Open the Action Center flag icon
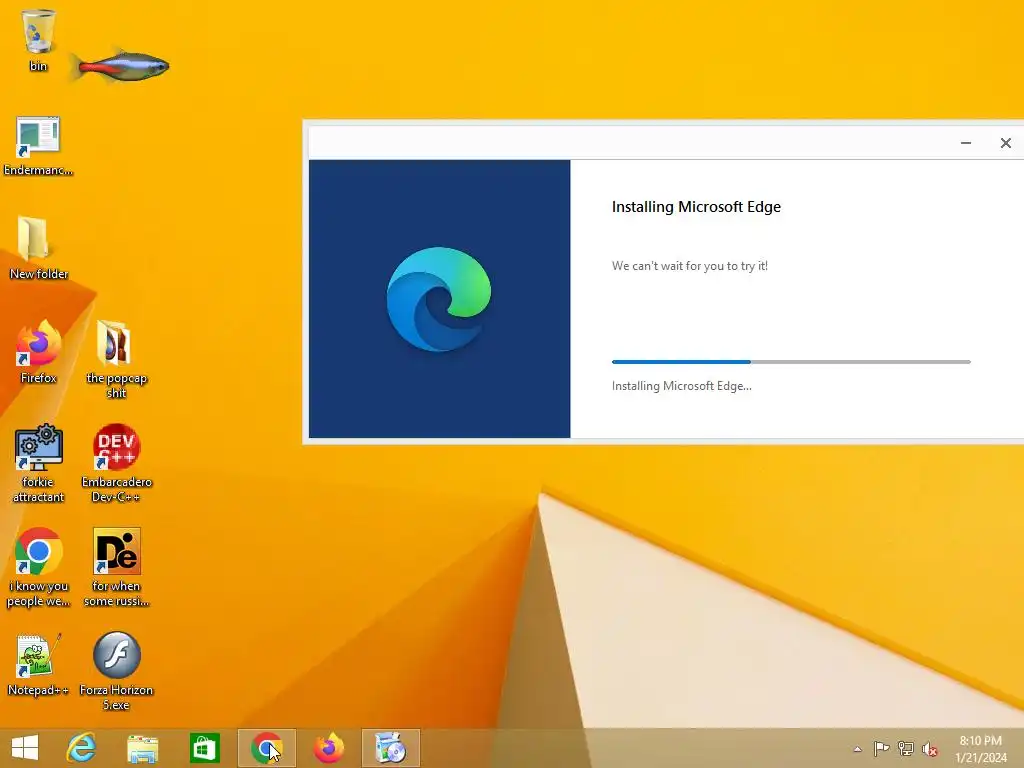Screen dimensions: 1024x768 tap(881, 748)
